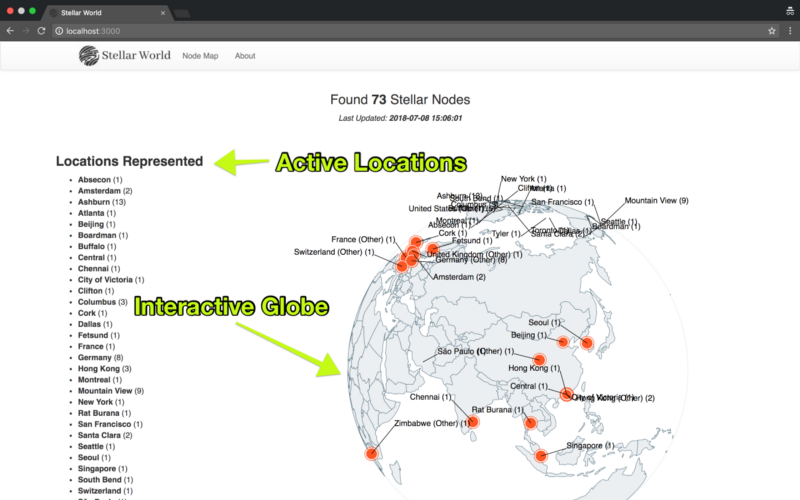This screenshot has width=800, height=500.
Task: Click the Zimbabwe node marker on globe
Action: point(372,453)
